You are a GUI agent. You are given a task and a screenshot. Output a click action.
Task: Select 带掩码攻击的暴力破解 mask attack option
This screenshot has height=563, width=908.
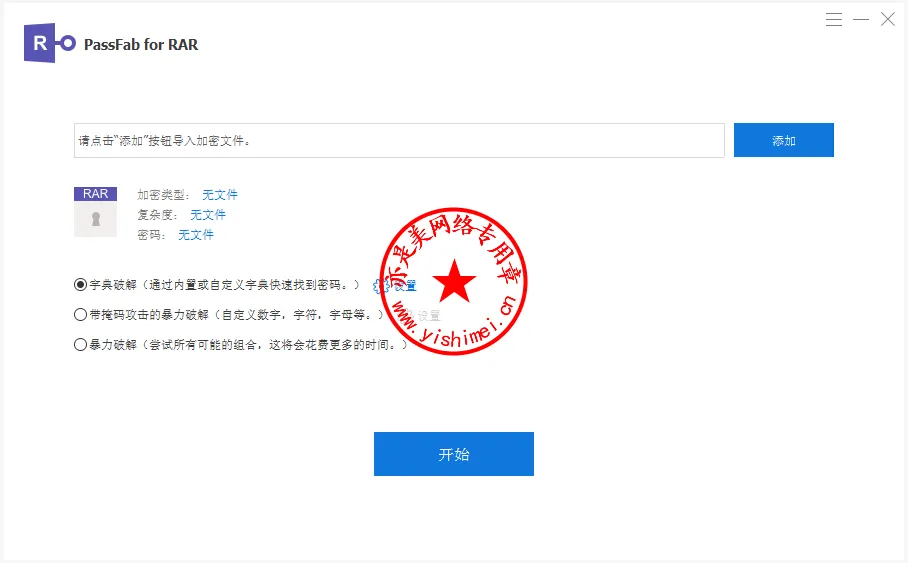[81, 315]
